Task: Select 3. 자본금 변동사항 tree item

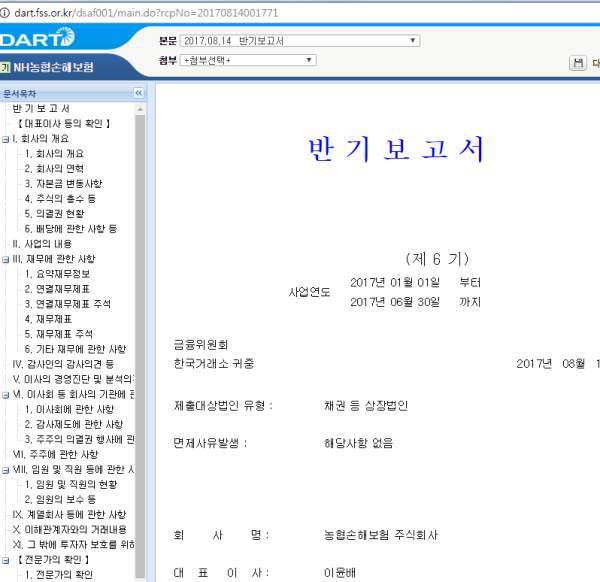Action: click(x=63, y=184)
